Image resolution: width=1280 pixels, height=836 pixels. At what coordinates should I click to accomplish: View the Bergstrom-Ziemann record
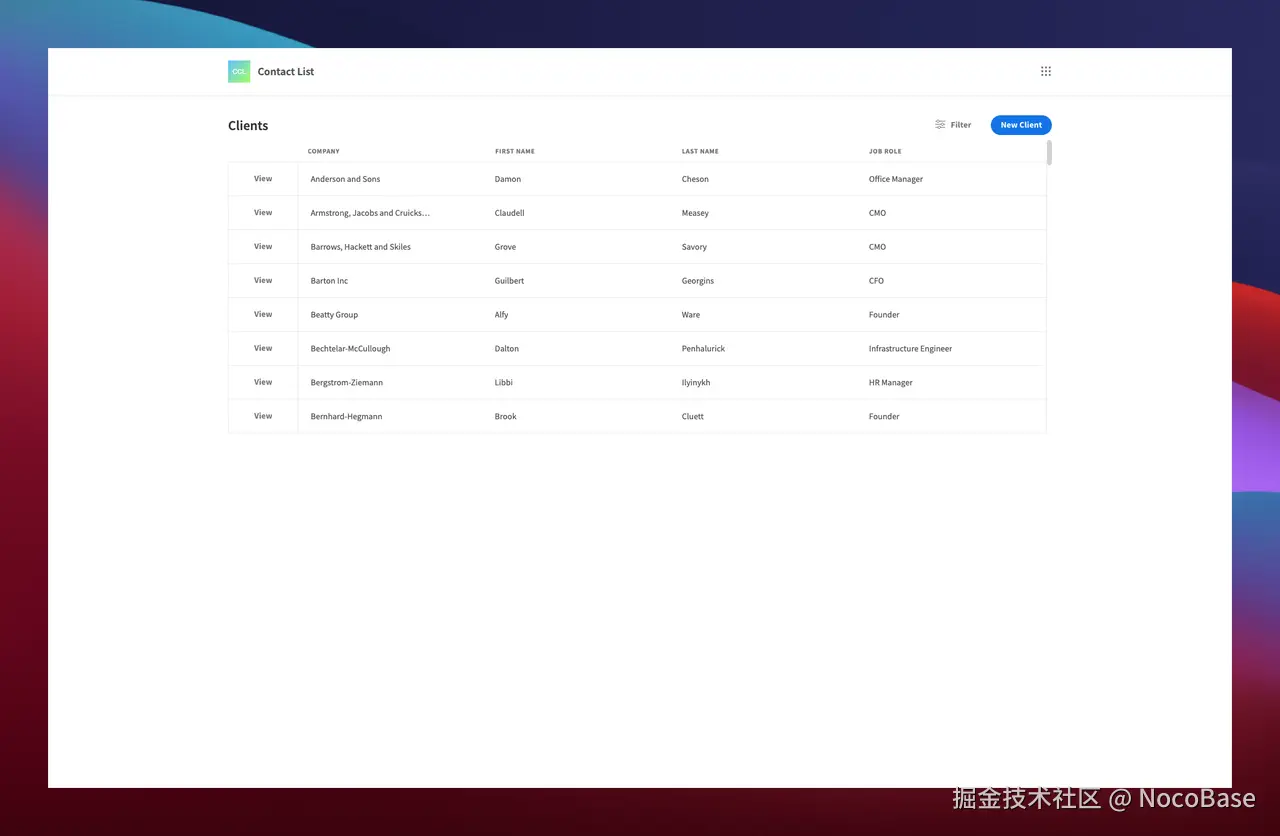point(262,382)
